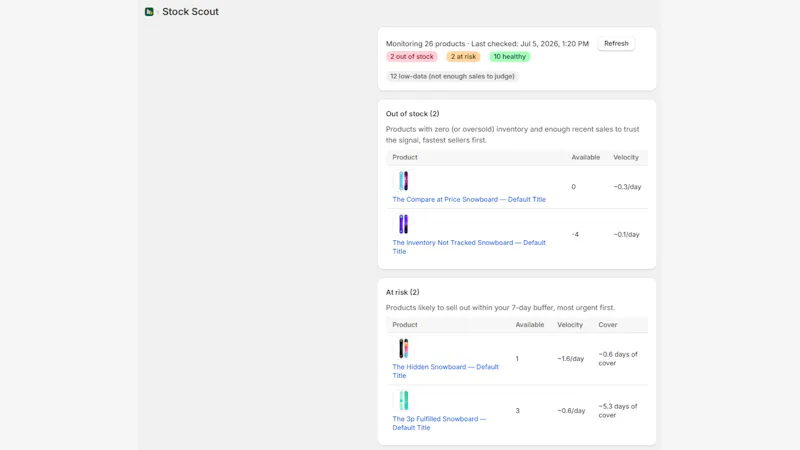
Task: Click the At risk table's Available header
Action: click(530, 324)
